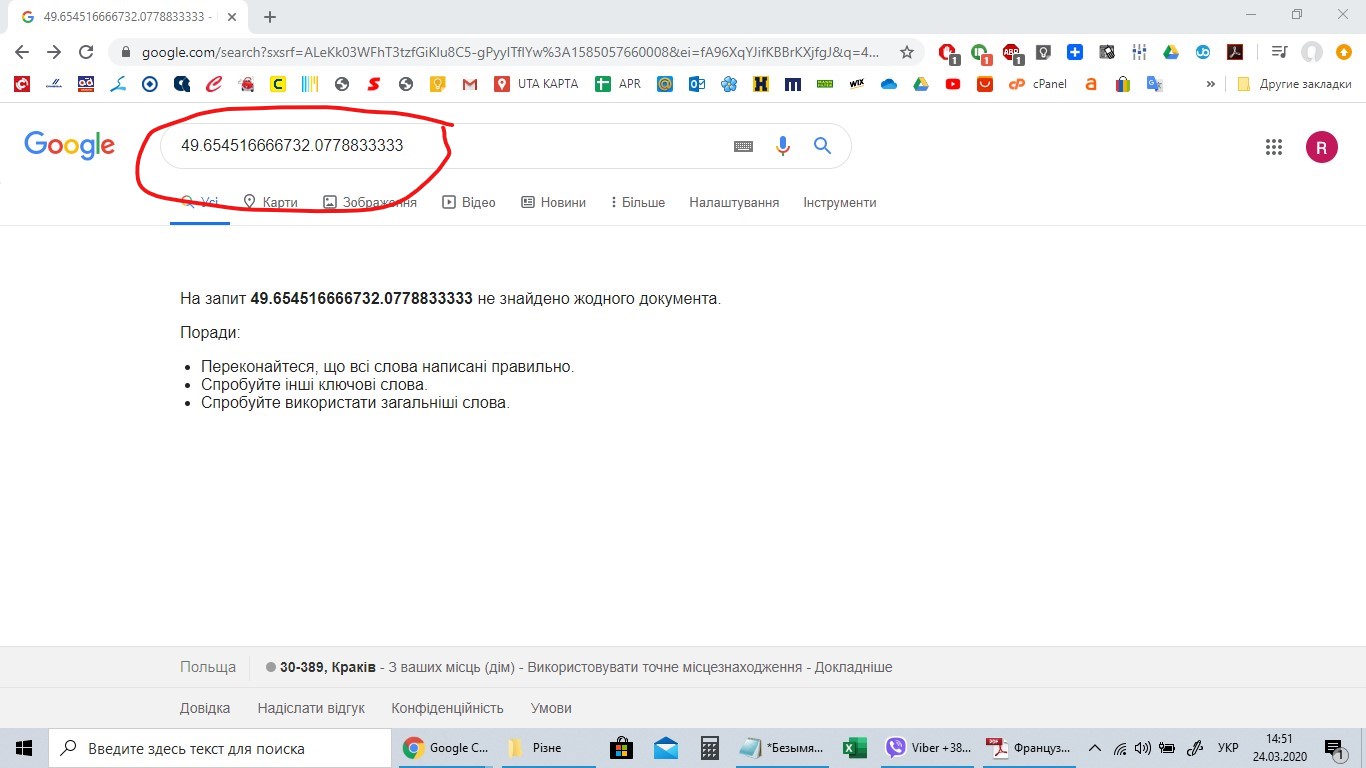Open the Google apps grid
The height and width of the screenshot is (768, 1366).
pos(1273,147)
